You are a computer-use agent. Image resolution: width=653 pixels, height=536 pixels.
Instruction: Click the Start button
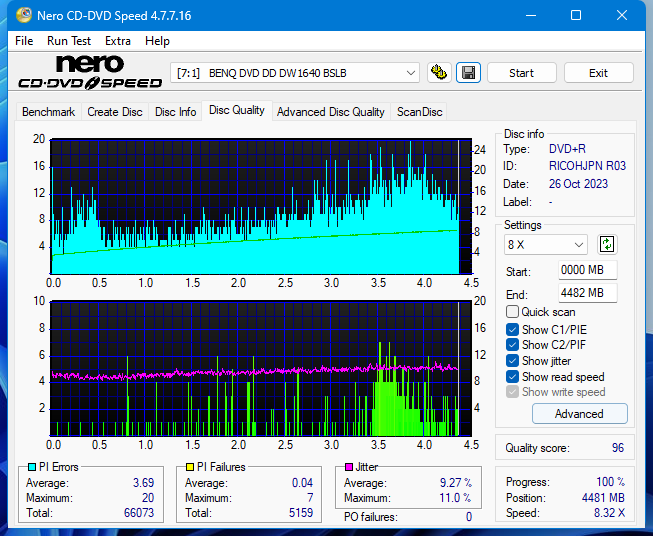(x=521, y=73)
